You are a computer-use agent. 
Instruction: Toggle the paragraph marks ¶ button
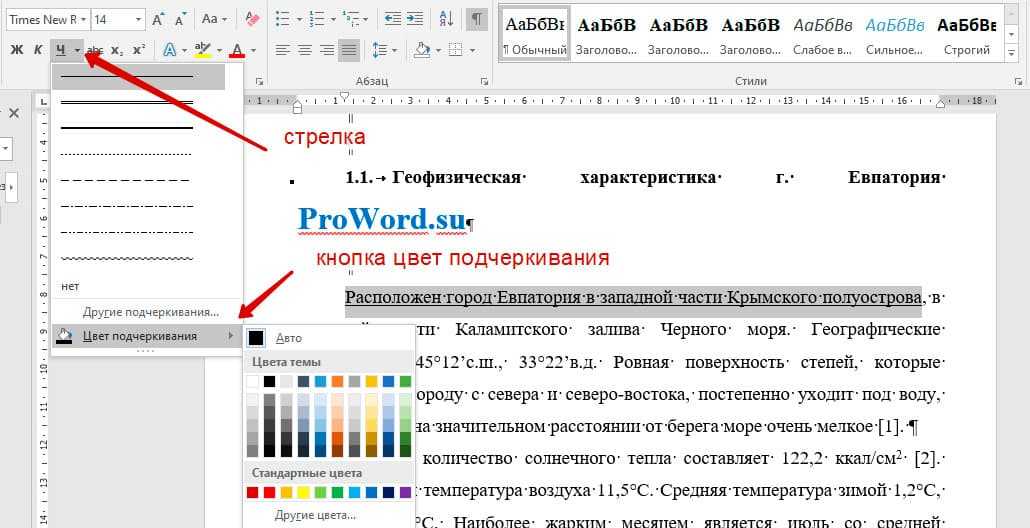pos(477,19)
